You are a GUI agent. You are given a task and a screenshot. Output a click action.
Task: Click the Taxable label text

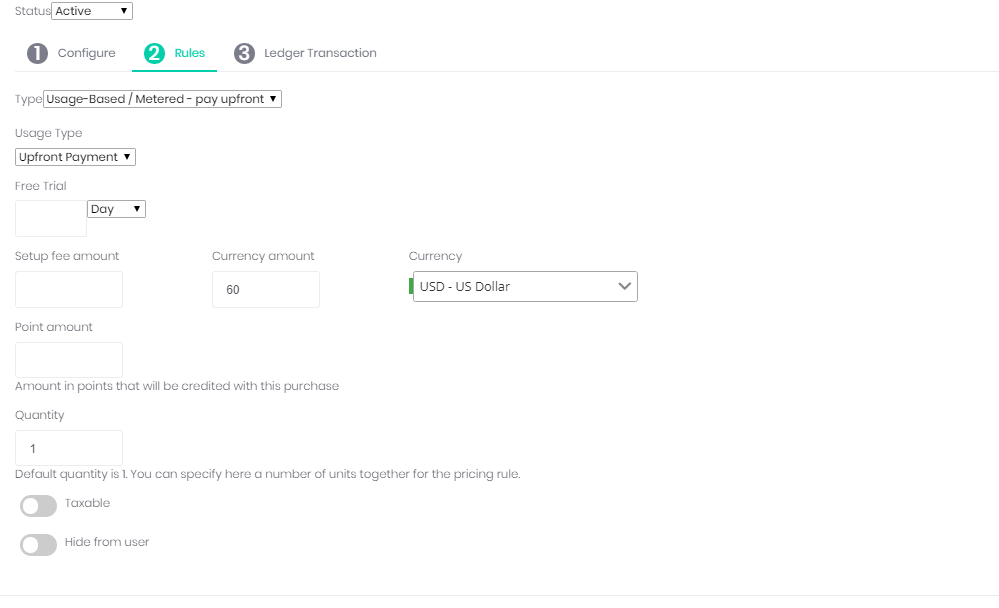pos(87,503)
